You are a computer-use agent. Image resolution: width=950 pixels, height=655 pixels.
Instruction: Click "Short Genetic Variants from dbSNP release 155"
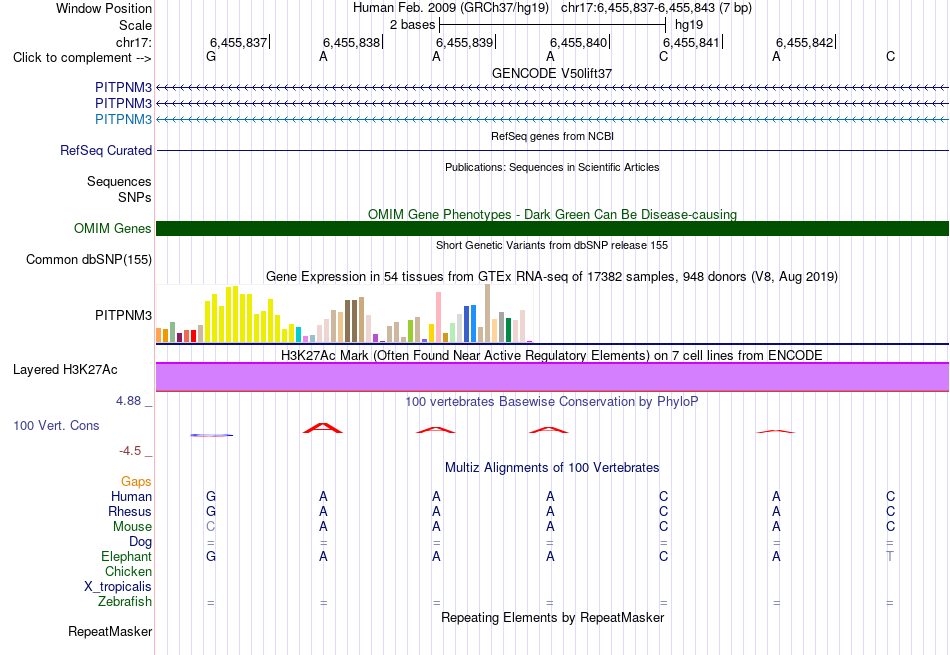point(552,245)
